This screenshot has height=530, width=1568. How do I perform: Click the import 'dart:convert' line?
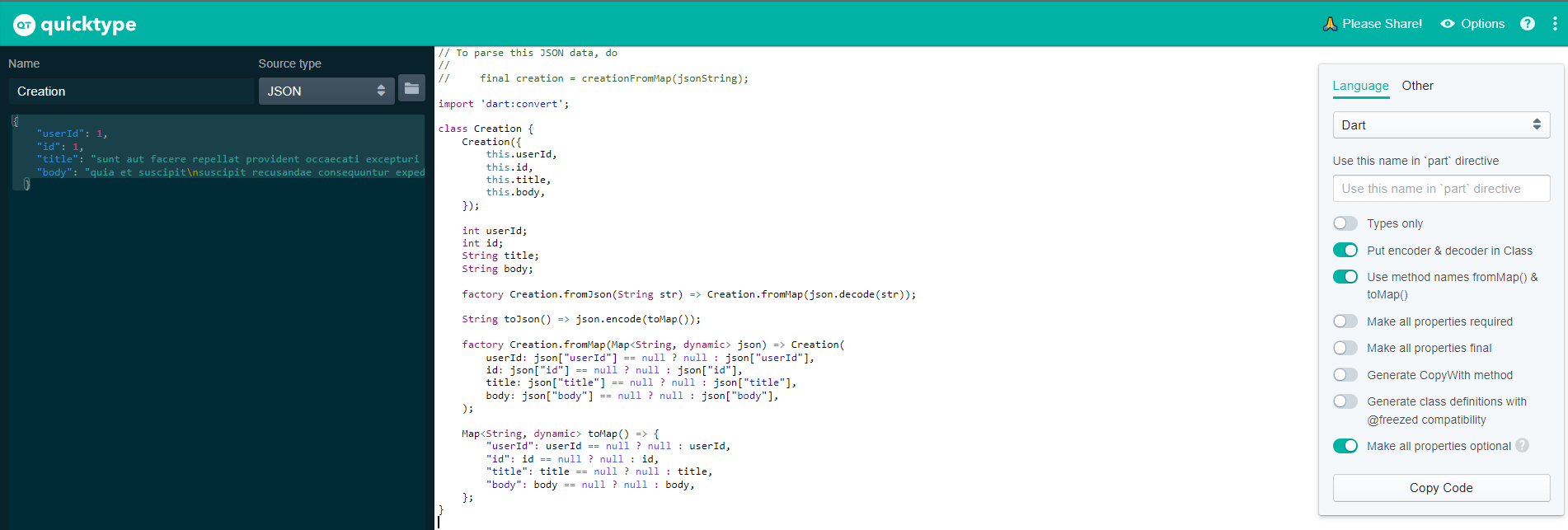click(x=504, y=104)
